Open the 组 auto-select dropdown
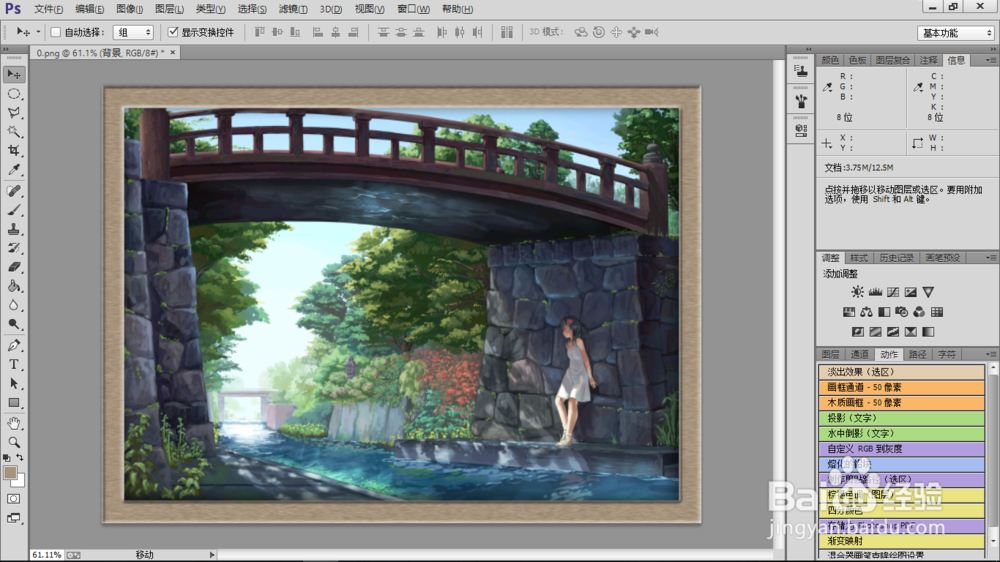 (133, 32)
